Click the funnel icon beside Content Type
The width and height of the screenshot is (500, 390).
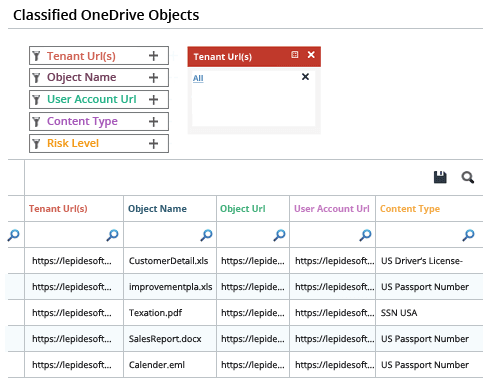pyautogui.click(x=36, y=122)
